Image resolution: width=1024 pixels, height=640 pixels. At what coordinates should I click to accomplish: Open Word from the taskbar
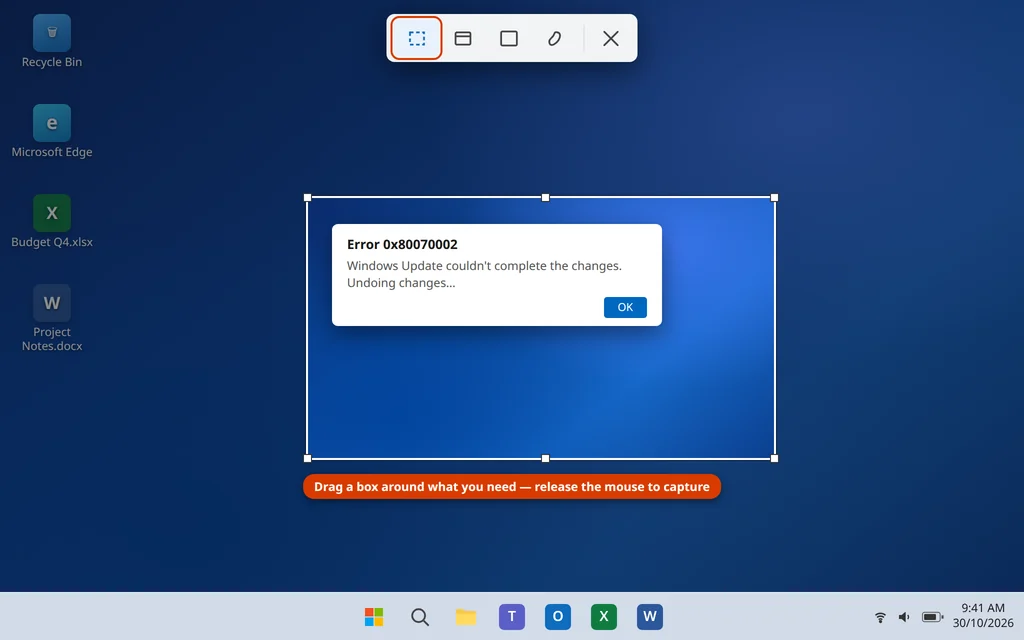click(x=650, y=616)
